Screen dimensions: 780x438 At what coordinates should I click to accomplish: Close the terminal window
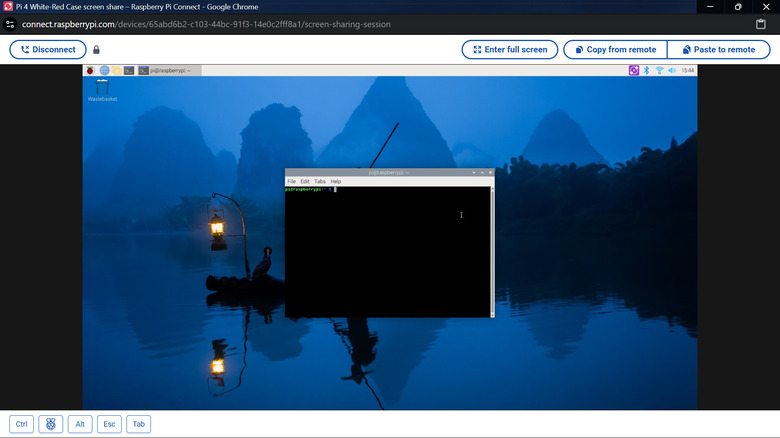point(490,173)
